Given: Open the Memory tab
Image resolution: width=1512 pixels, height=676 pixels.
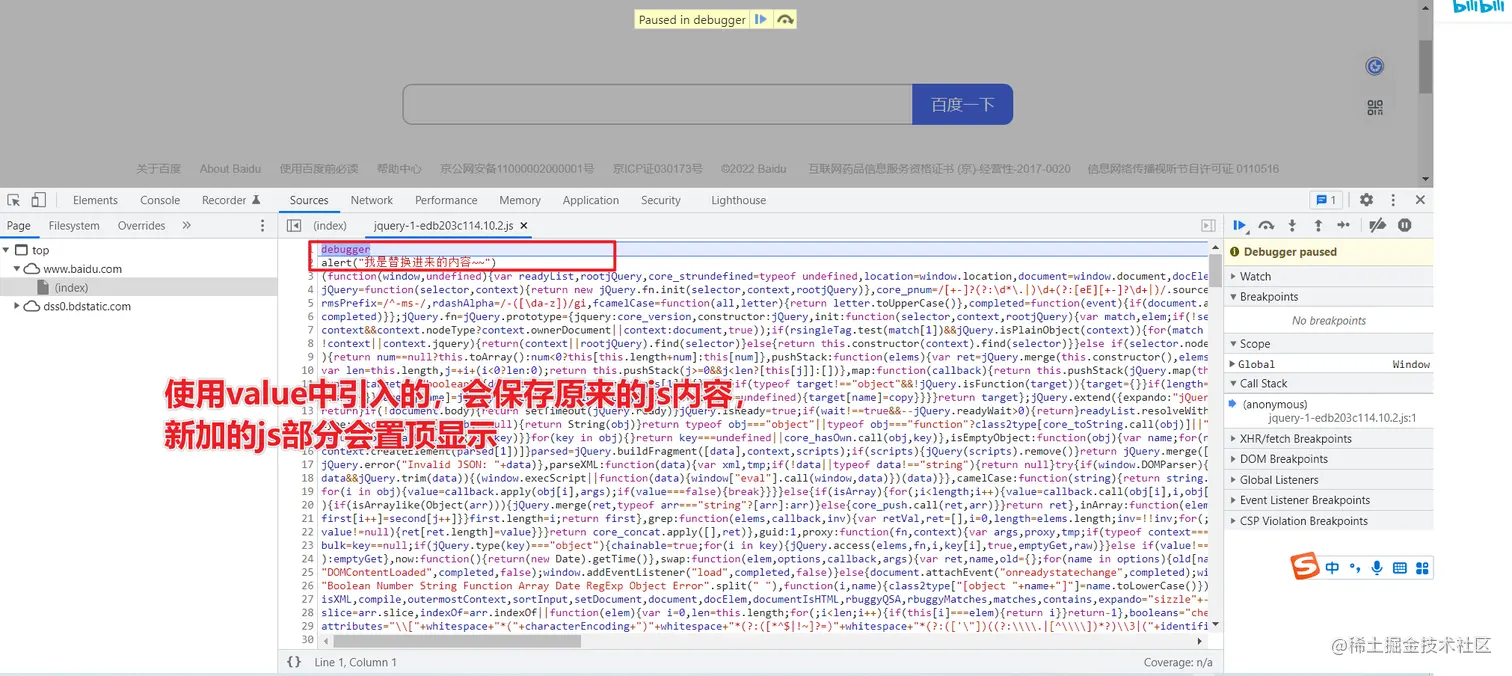Looking at the screenshot, I should pos(520,200).
